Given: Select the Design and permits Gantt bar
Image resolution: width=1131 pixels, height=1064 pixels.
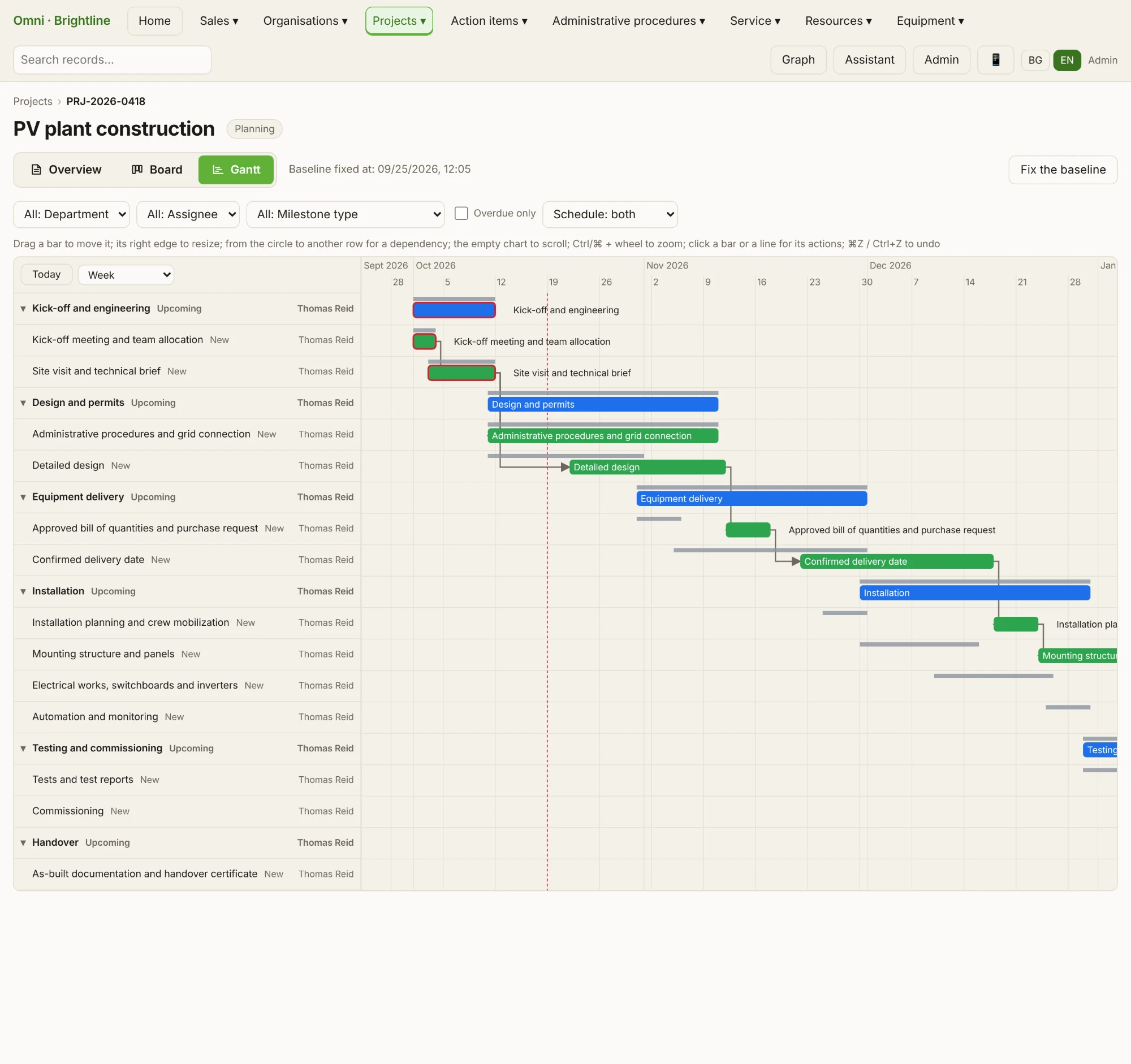Looking at the screenshot, I should (602, 404).
